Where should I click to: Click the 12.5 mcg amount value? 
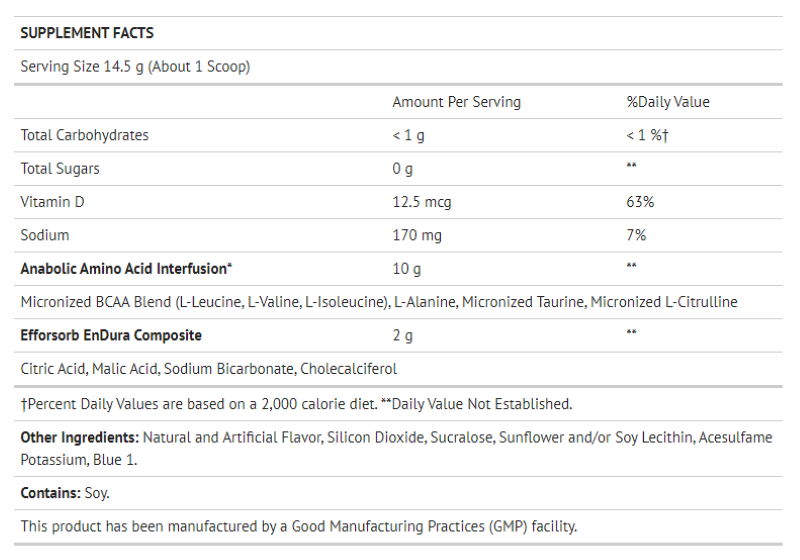point(421,202)
